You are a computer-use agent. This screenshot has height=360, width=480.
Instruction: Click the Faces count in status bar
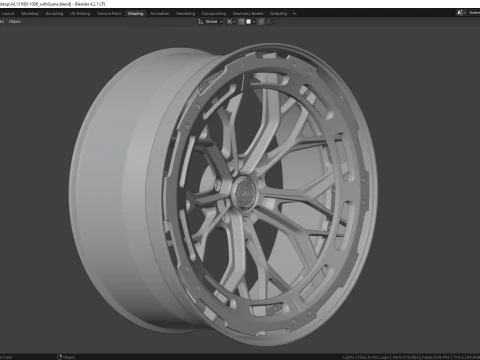pyautogui.click(x=436, y=357)
